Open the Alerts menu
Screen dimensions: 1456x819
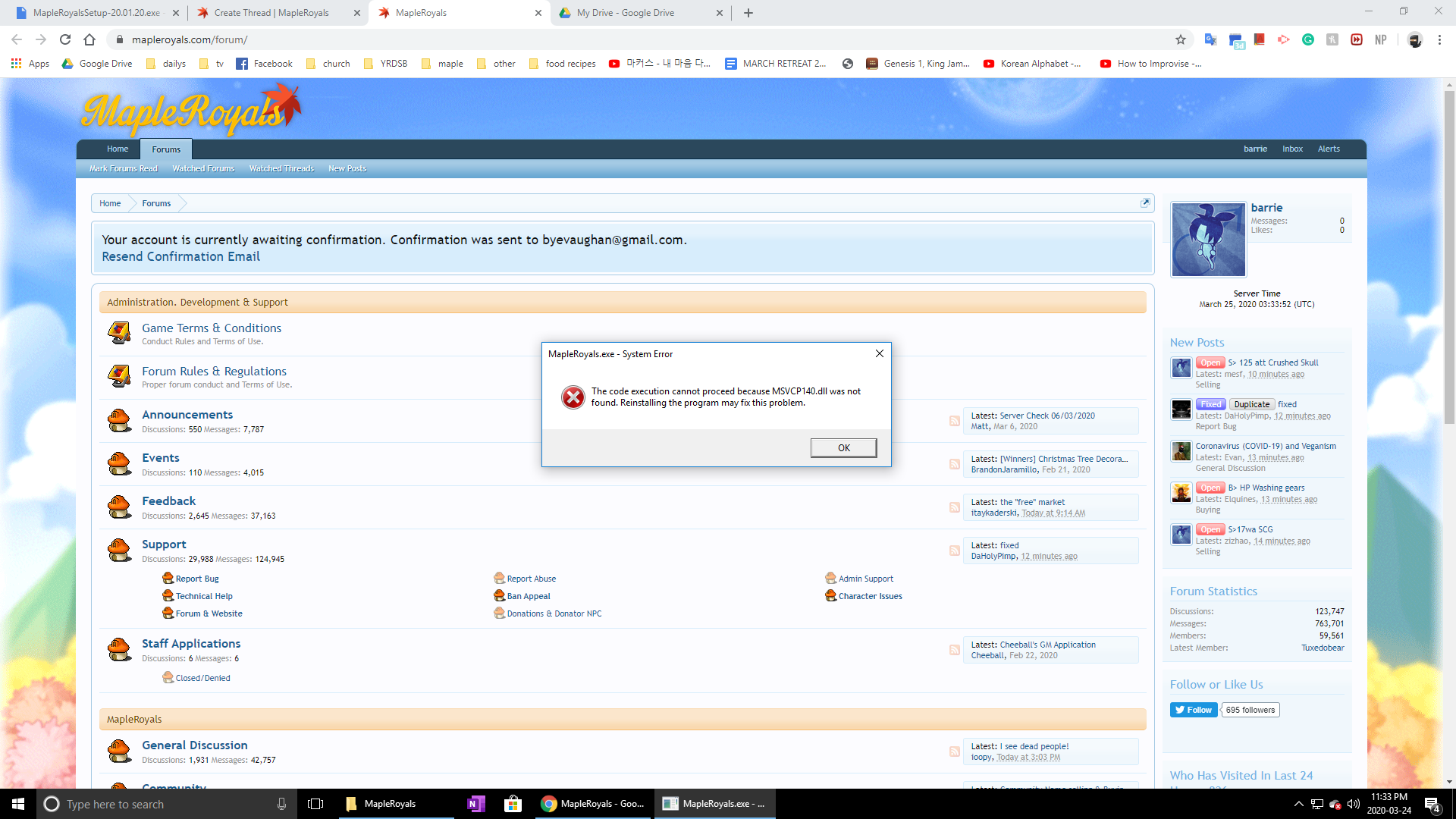[1329, 149]
